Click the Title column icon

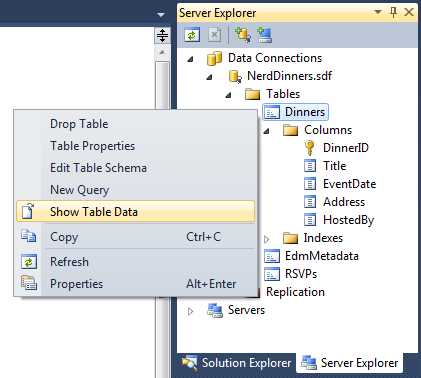point(310,166)
